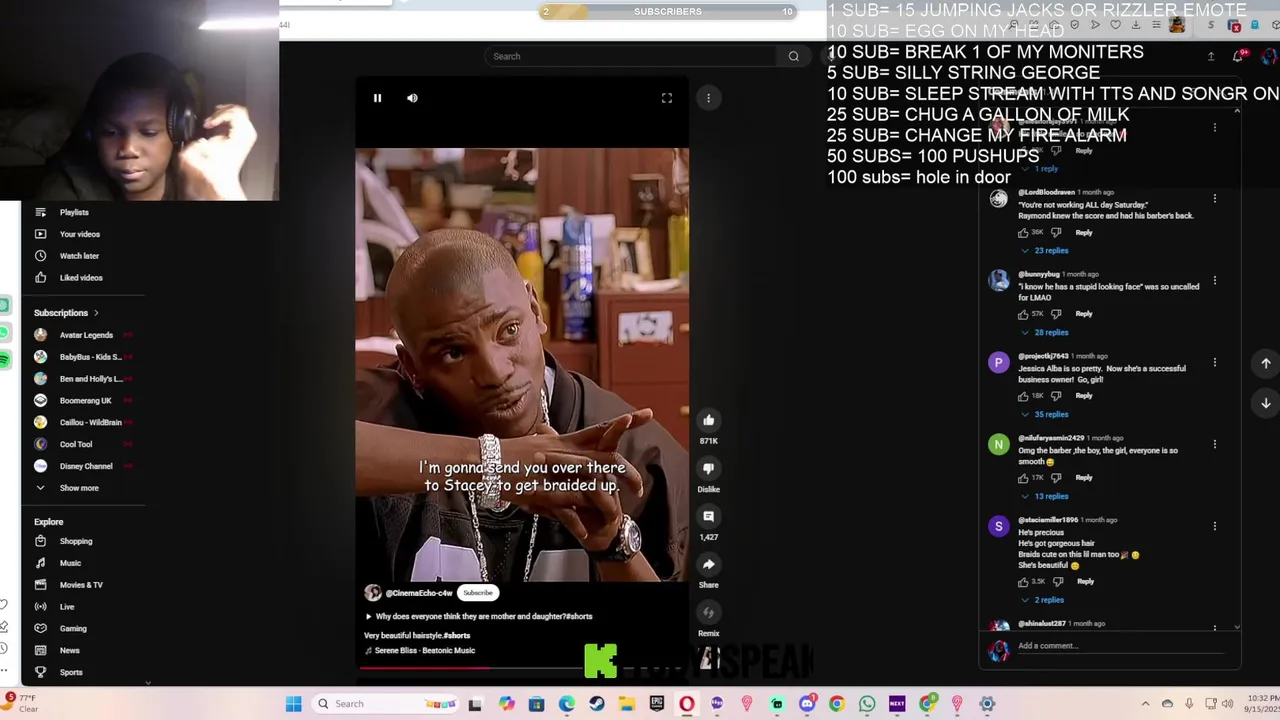Open Serene Bliss Beatonic Music sound
The image size is (1280, 720).
click(420, 651)
